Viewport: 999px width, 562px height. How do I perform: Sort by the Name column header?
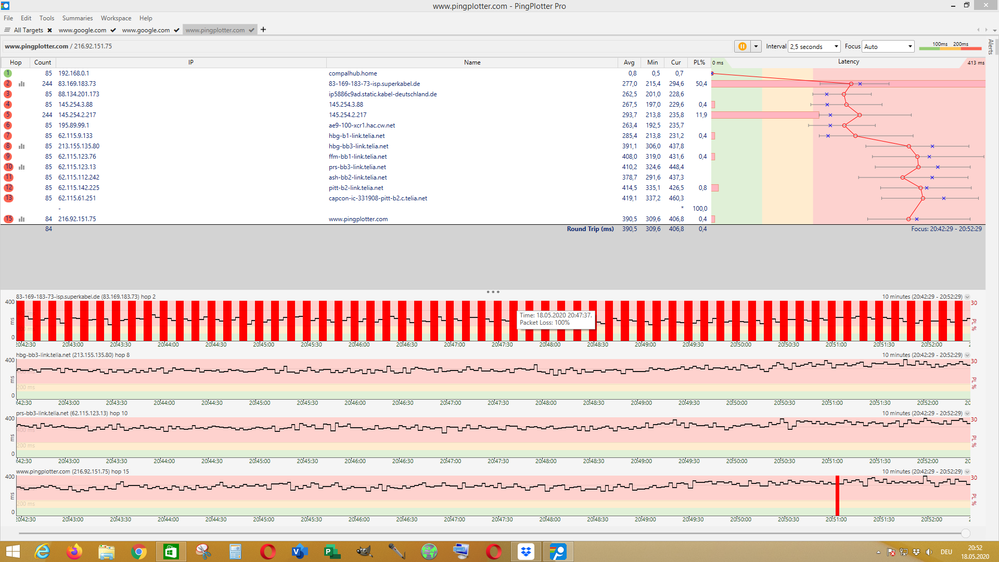click(x=472, y=62)
